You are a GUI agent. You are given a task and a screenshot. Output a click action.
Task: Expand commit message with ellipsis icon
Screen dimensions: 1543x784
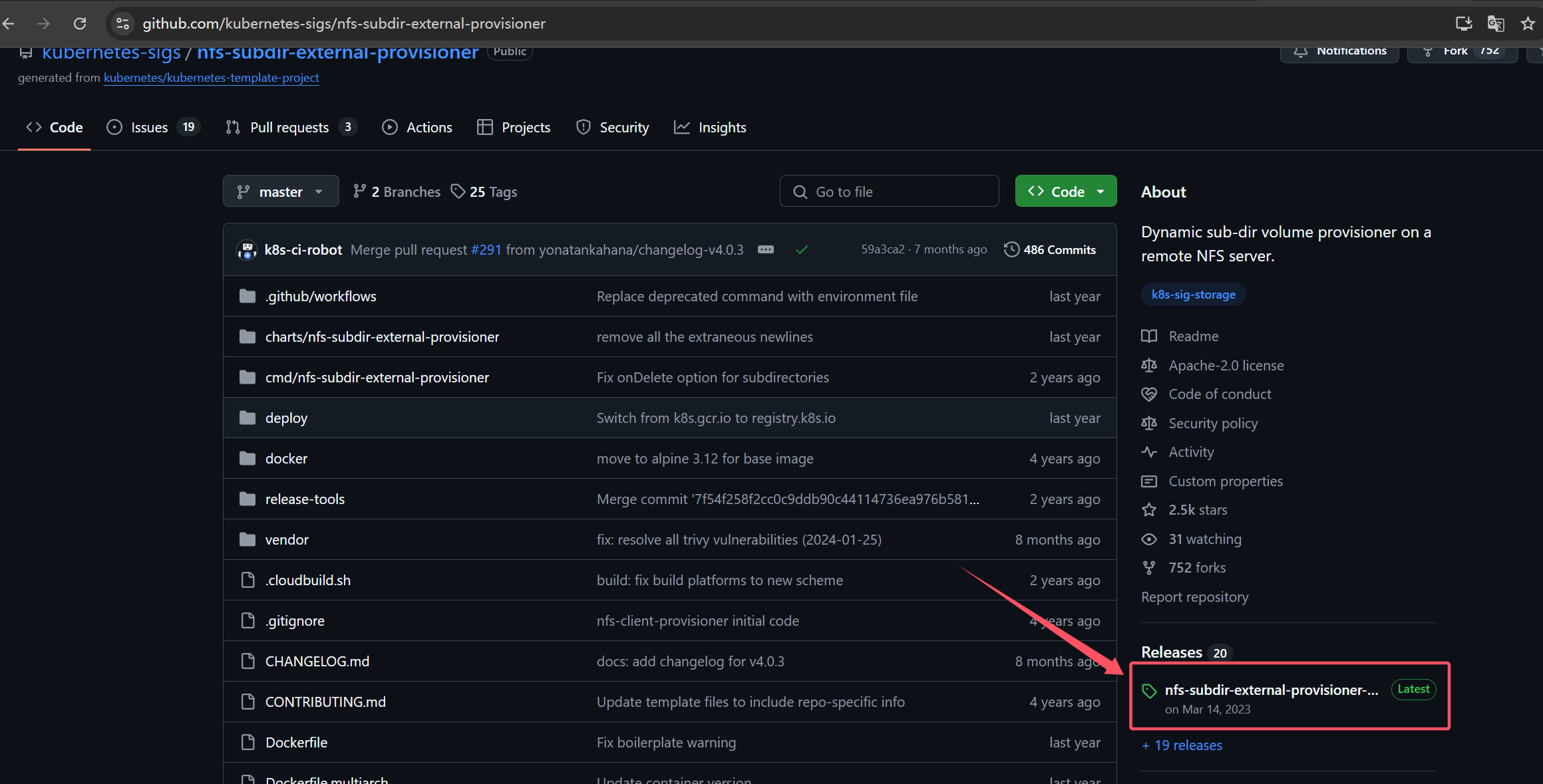pos(766,250)
